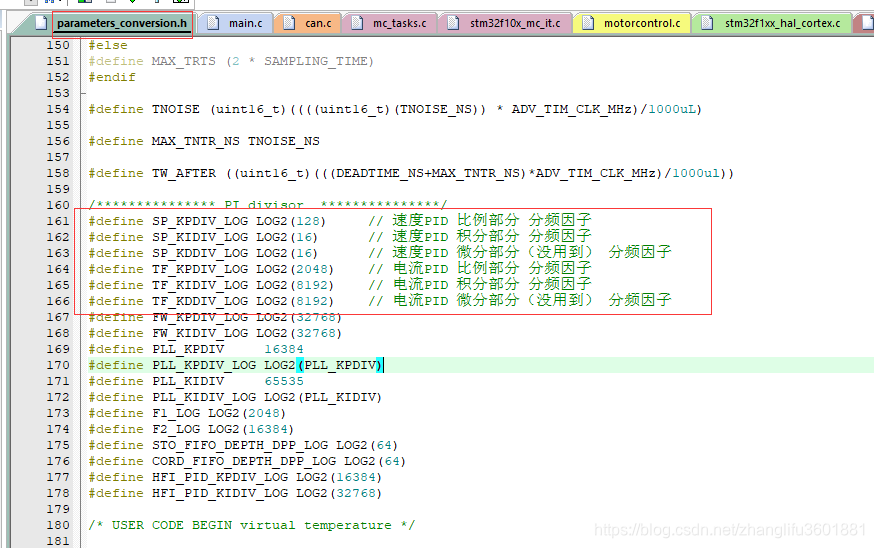Click line number 170 in the gutter

(x=58, y=365)
